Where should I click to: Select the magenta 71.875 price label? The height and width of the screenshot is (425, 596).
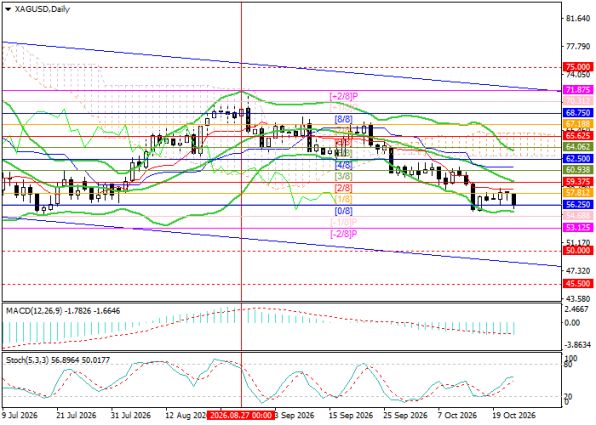[578, 90]
